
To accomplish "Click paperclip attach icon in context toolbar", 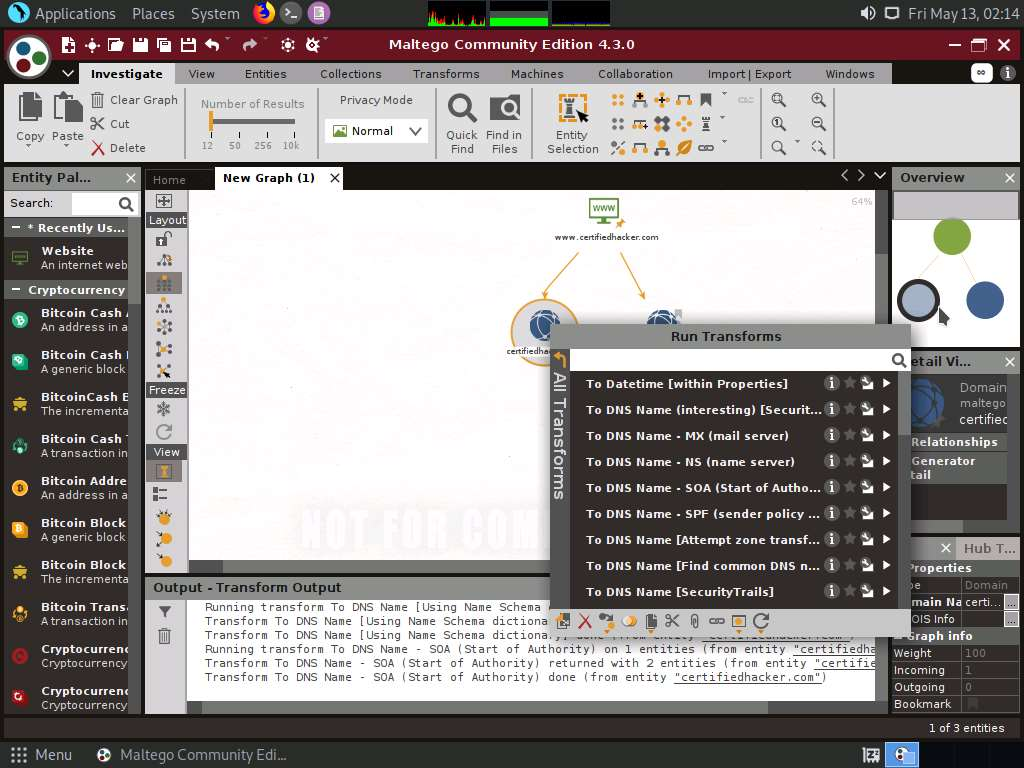I will click(694, 621).
